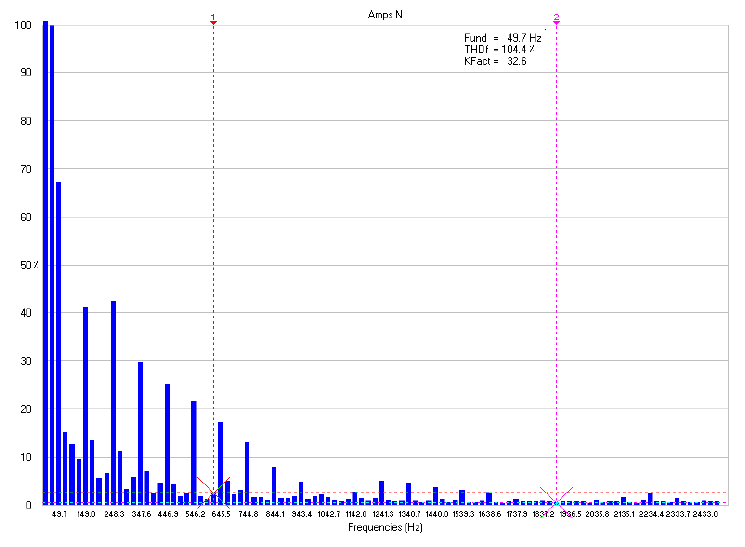The image size is (745, 547).
Task: Click the 2433.0 frequency label on the x-axis
Action: (x=706, y=514)
